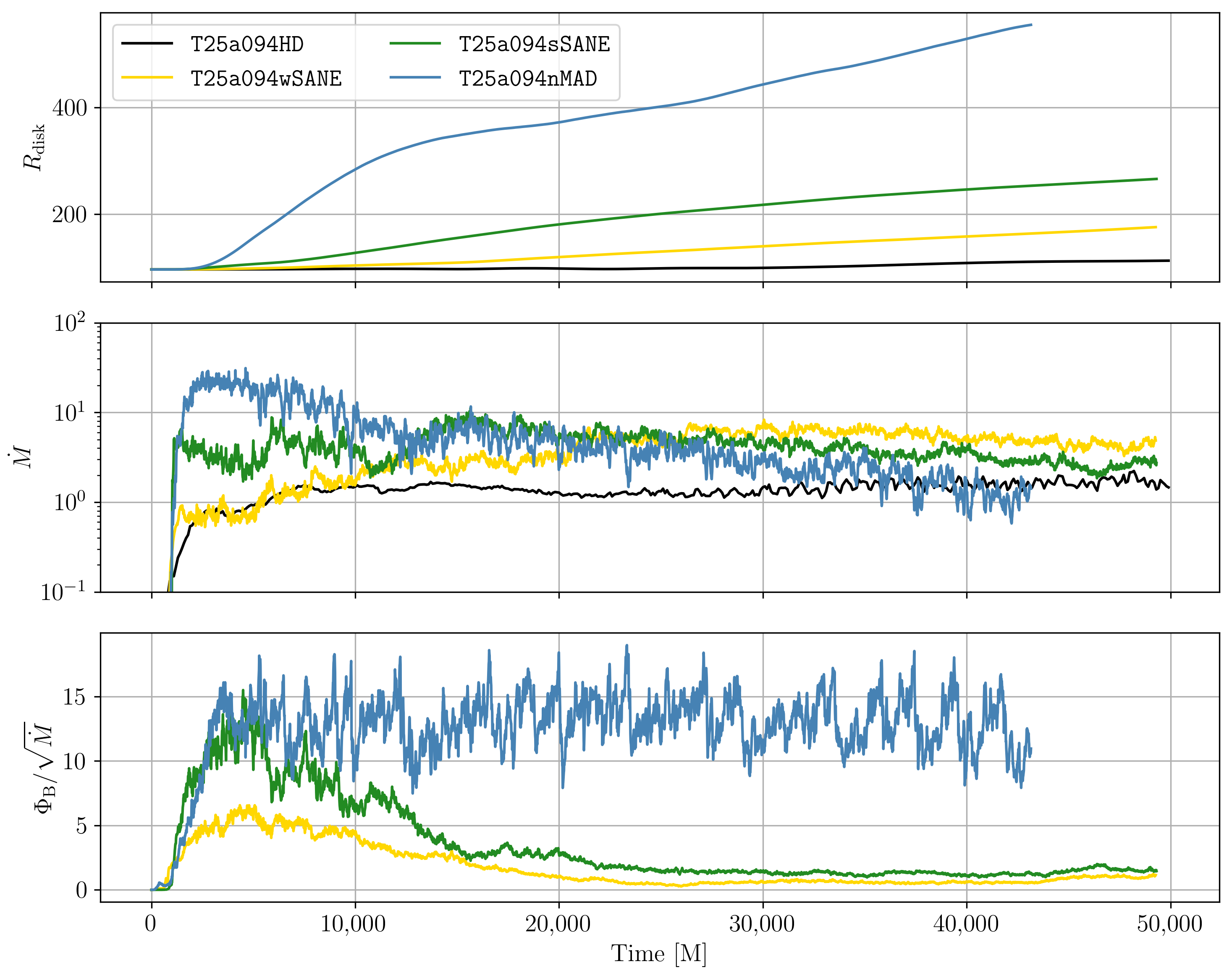The width and height of the screenshot is (1232, 980).
Task: Click the M-dot y-axis label of middle panel
Action: (x=23, y=458)
